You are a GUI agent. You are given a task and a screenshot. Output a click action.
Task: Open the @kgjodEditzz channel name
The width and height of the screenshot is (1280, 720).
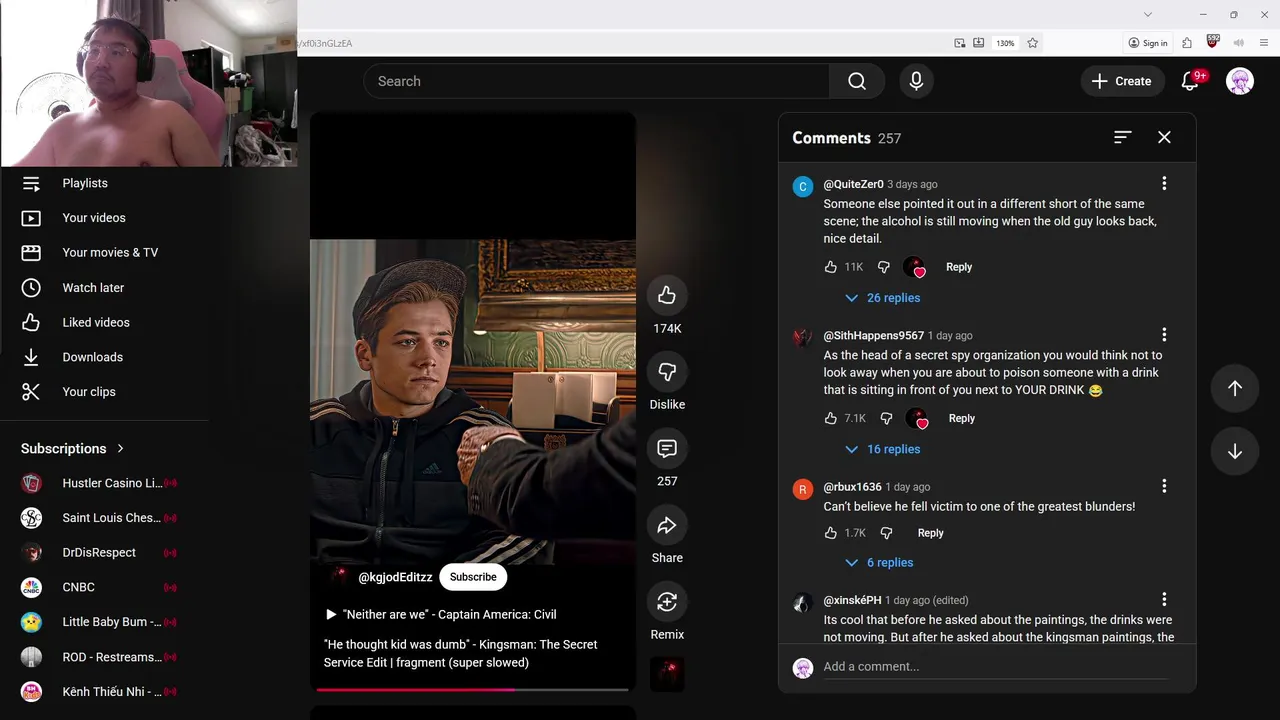[395, 577]
